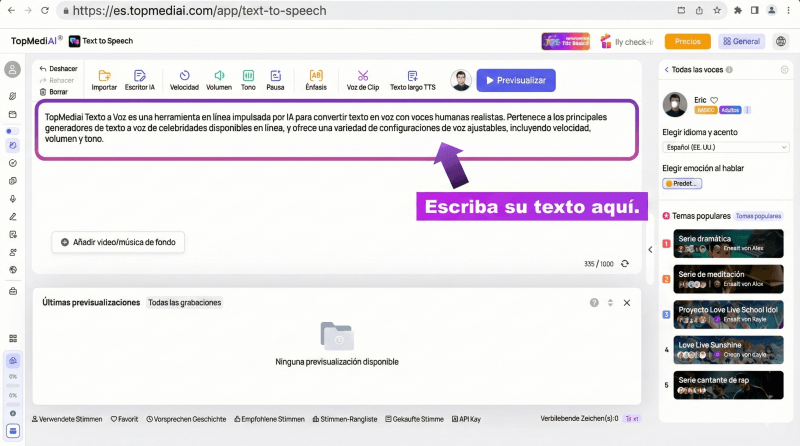Open Vorsprechen Geschichte in bottom bar

(x=186, y=419)
